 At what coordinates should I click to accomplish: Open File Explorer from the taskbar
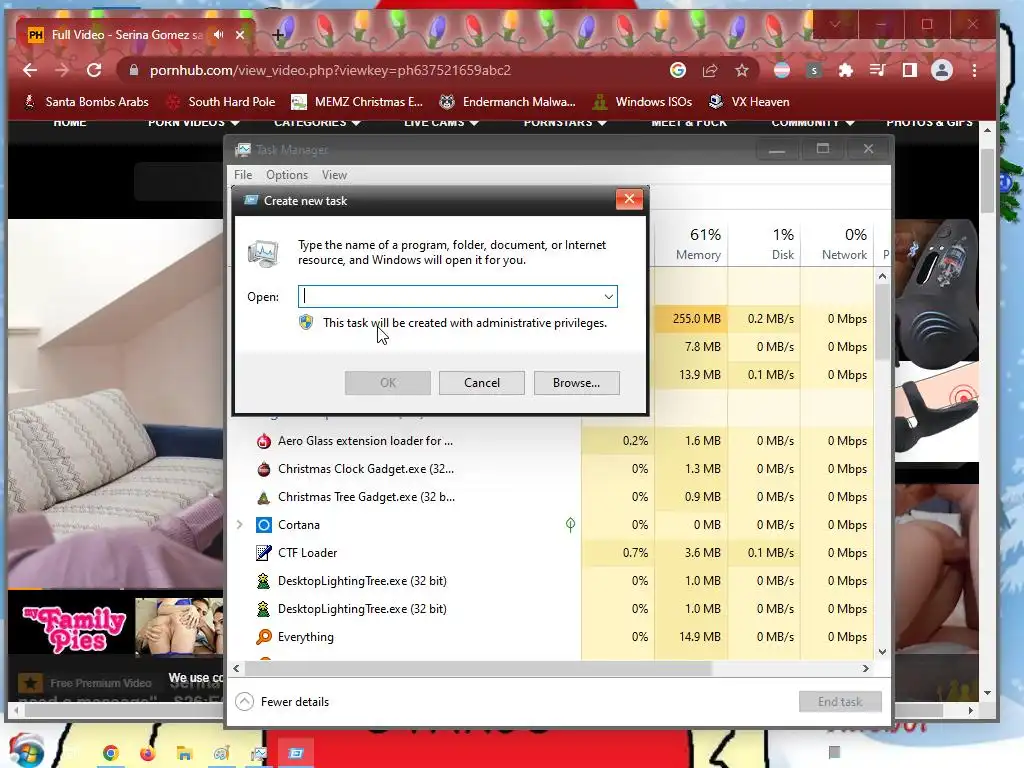click(185, 753)
